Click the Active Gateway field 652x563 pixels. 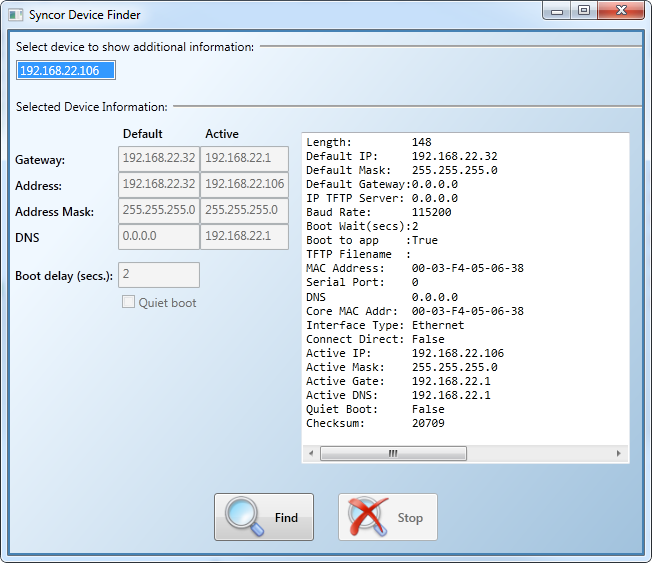point(244,158)
